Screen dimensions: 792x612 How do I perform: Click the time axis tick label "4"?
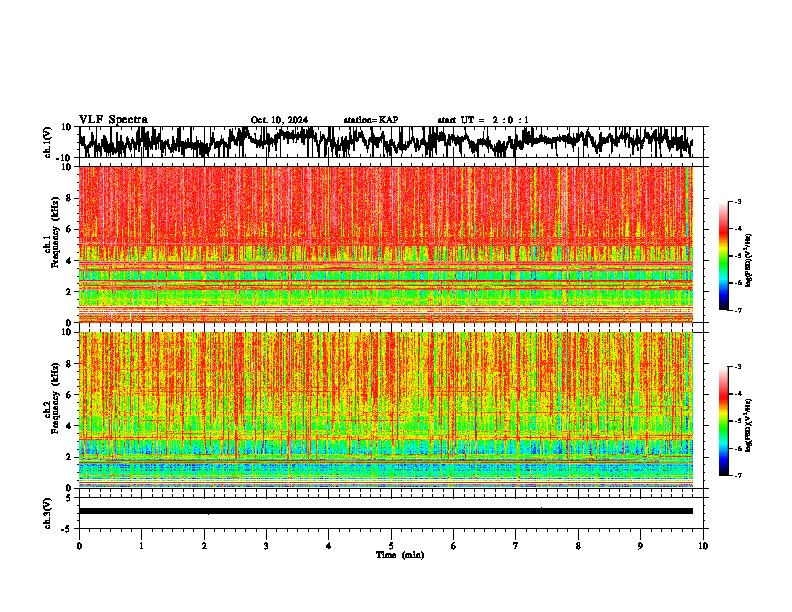coord(329,546)
